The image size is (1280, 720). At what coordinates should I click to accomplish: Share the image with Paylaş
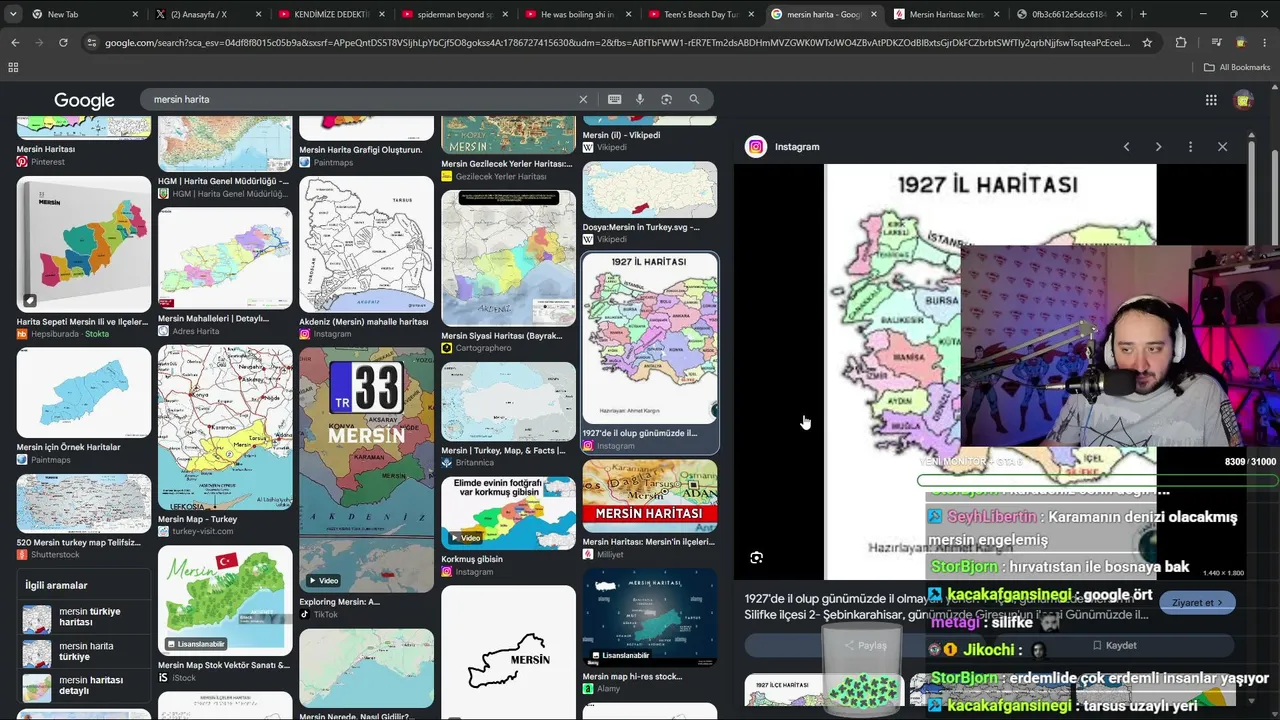click(865, 646)
